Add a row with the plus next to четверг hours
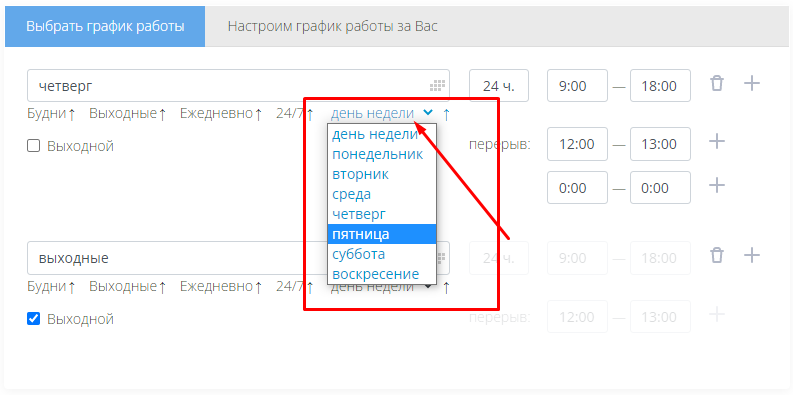Viewport: 793px width, 395px height. coord(752,83)
